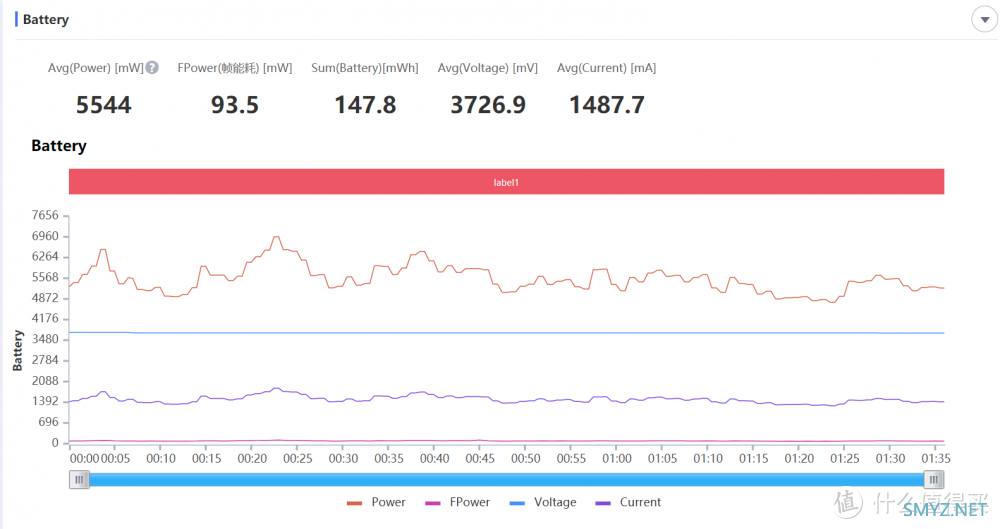The height and width of the screenshot is (529, 1000).
Task: Click the 01:00 time axis label
Action: 617,459
